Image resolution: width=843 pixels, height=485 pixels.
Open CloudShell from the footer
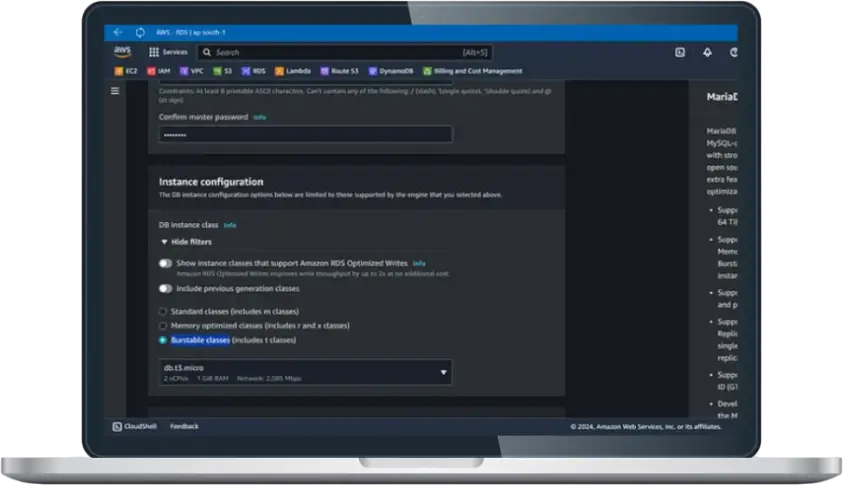pos(134,426)
